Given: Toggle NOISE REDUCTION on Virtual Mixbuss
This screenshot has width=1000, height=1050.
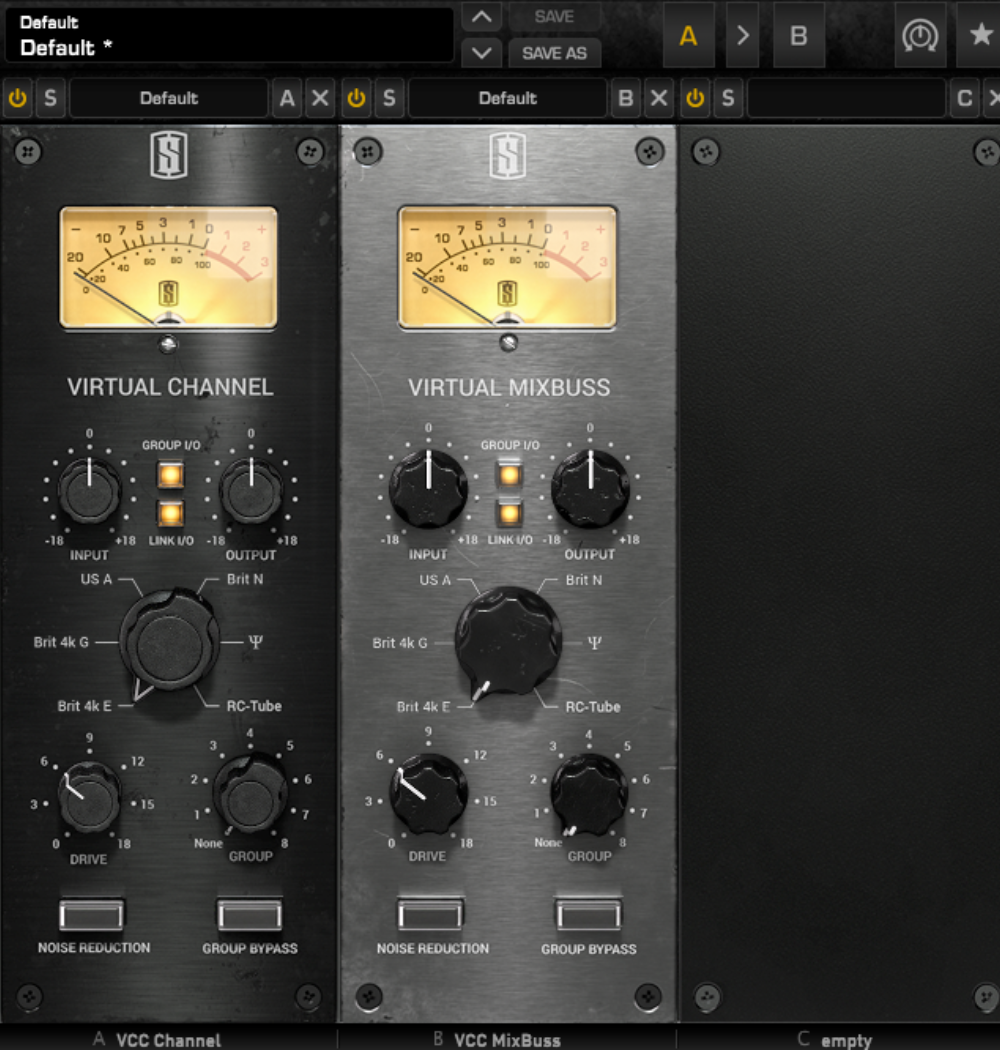Looking at the screenshot, I should 431,915.
